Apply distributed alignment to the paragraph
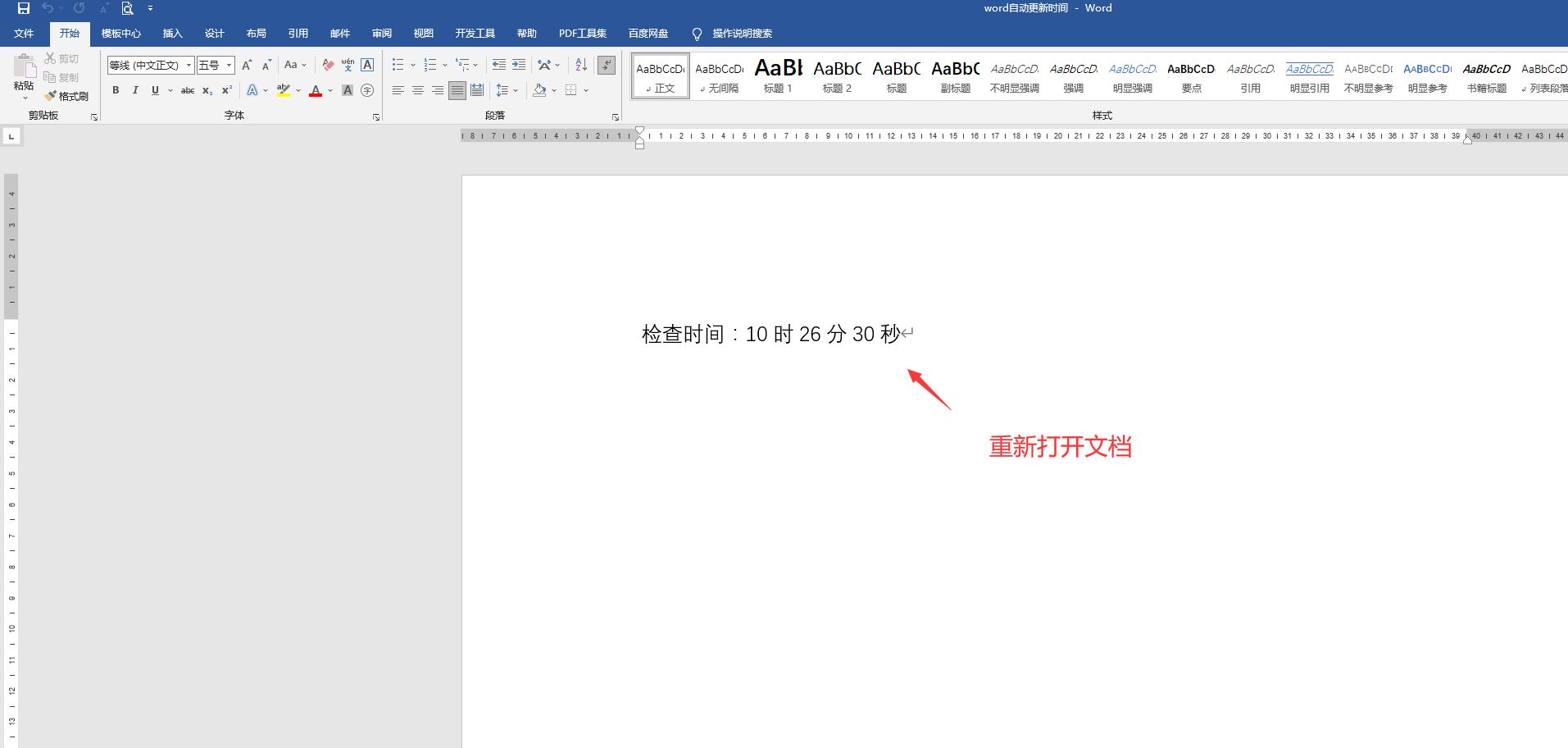This screenshot has height=748, width=1568. coord(477,90)
